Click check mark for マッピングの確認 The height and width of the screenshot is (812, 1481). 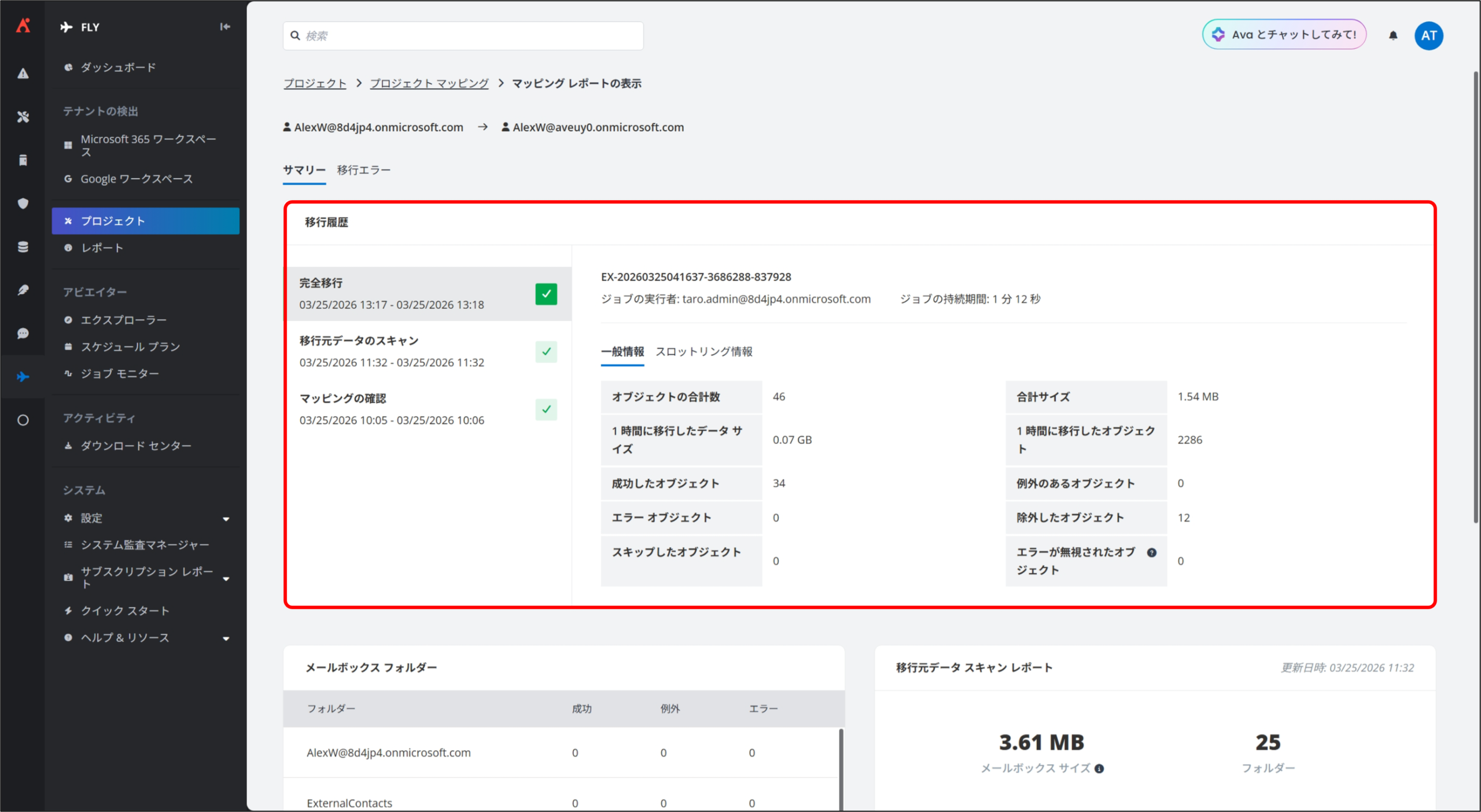[x=546, y=409]
